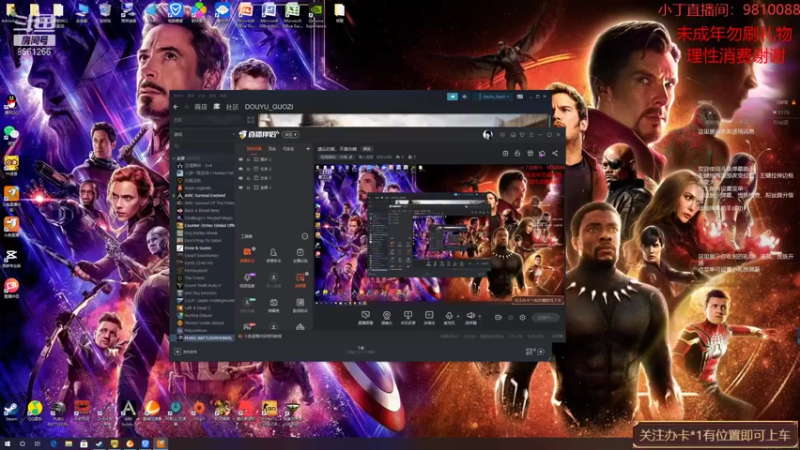Open the top-row middle toolbox tool
The image size is (800, 450).
(x=273, y=255)
